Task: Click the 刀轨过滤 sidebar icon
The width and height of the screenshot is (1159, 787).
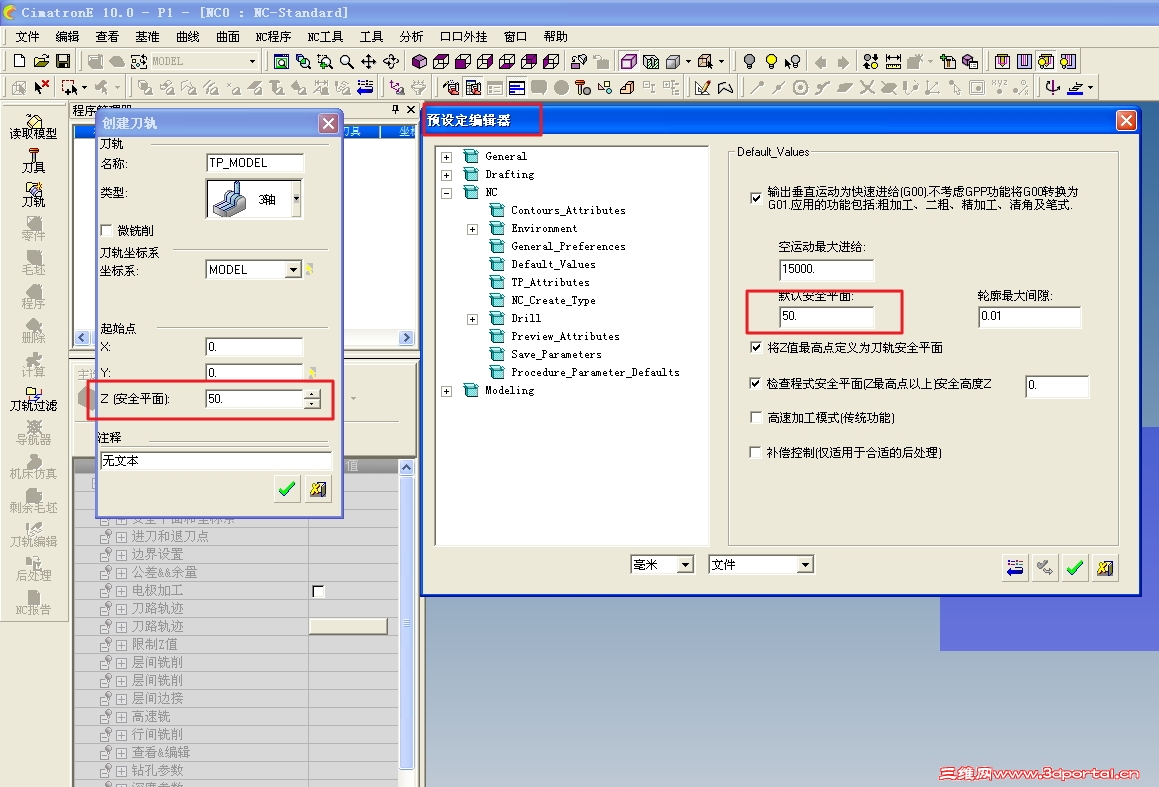Action: 33,398
